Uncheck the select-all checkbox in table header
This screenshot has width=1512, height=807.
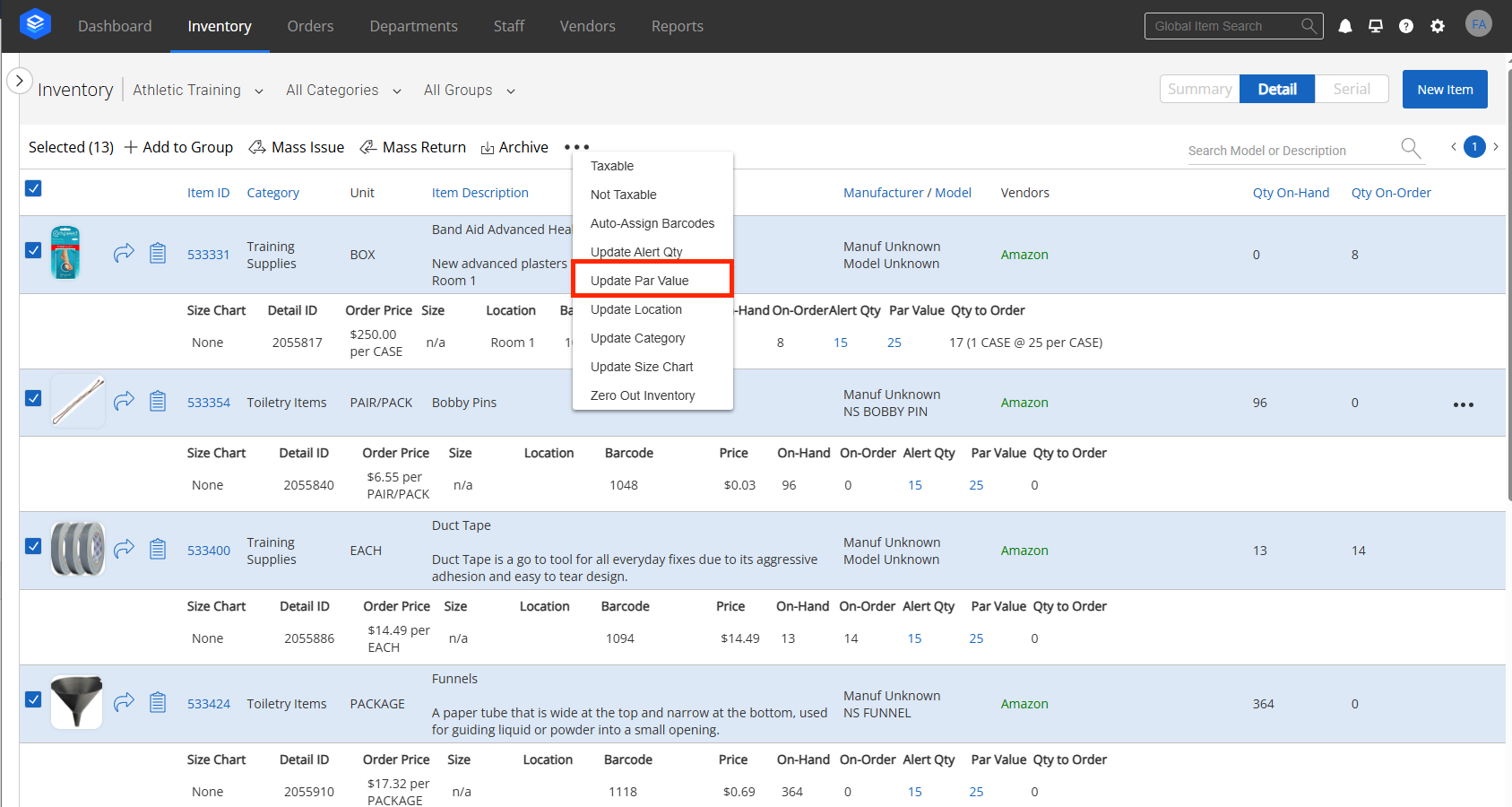(33, 188)
